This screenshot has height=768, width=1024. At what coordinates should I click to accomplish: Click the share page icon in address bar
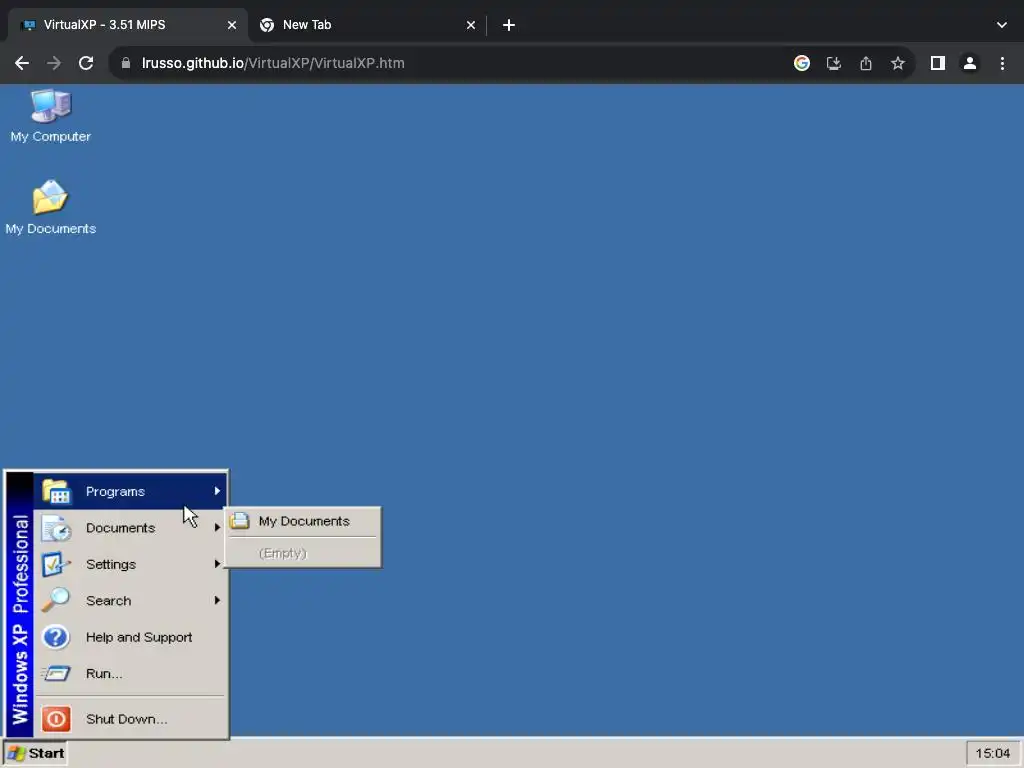click(866, 63)
